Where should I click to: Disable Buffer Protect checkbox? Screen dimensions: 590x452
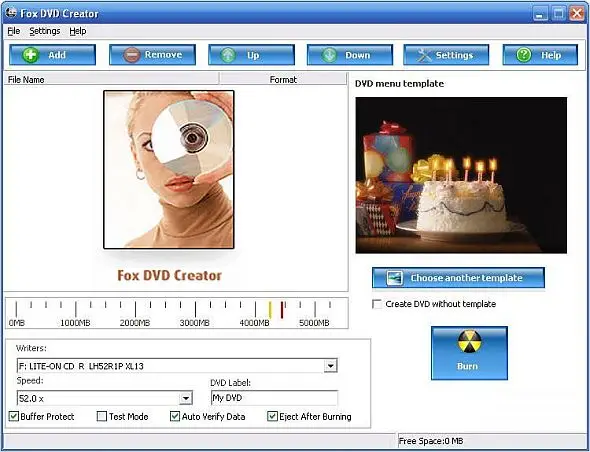click(14, 416)
